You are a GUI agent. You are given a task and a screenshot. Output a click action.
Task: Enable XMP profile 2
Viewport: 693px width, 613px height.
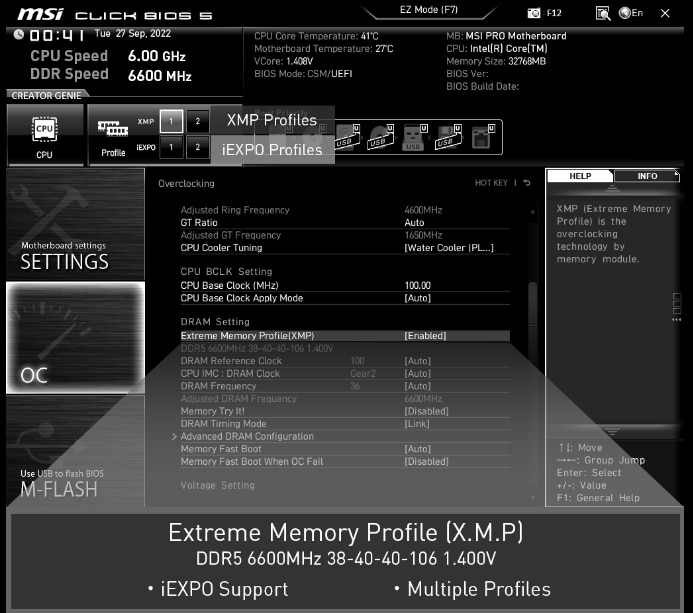tap(197, 121)
